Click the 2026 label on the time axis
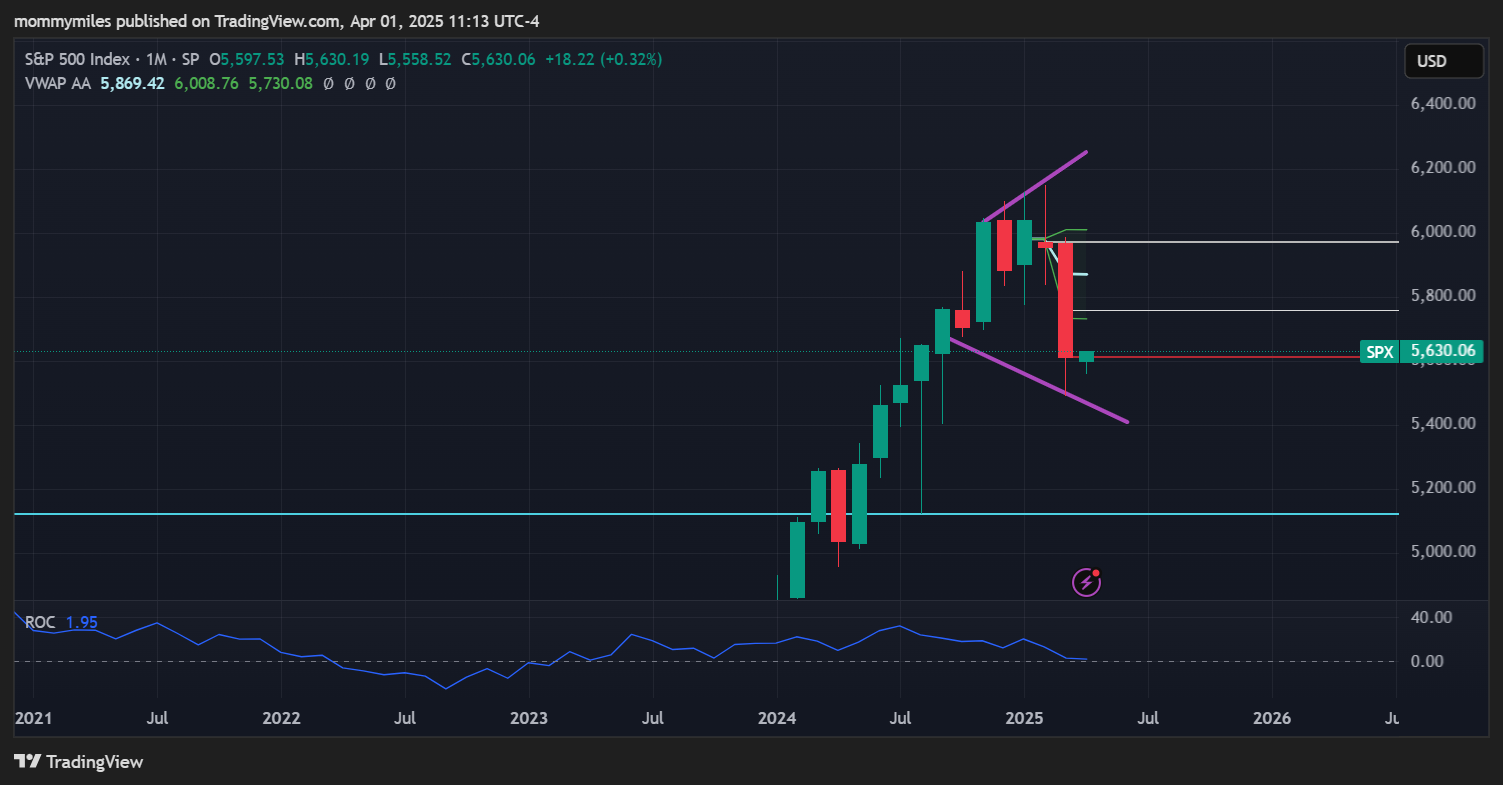 1272,718
